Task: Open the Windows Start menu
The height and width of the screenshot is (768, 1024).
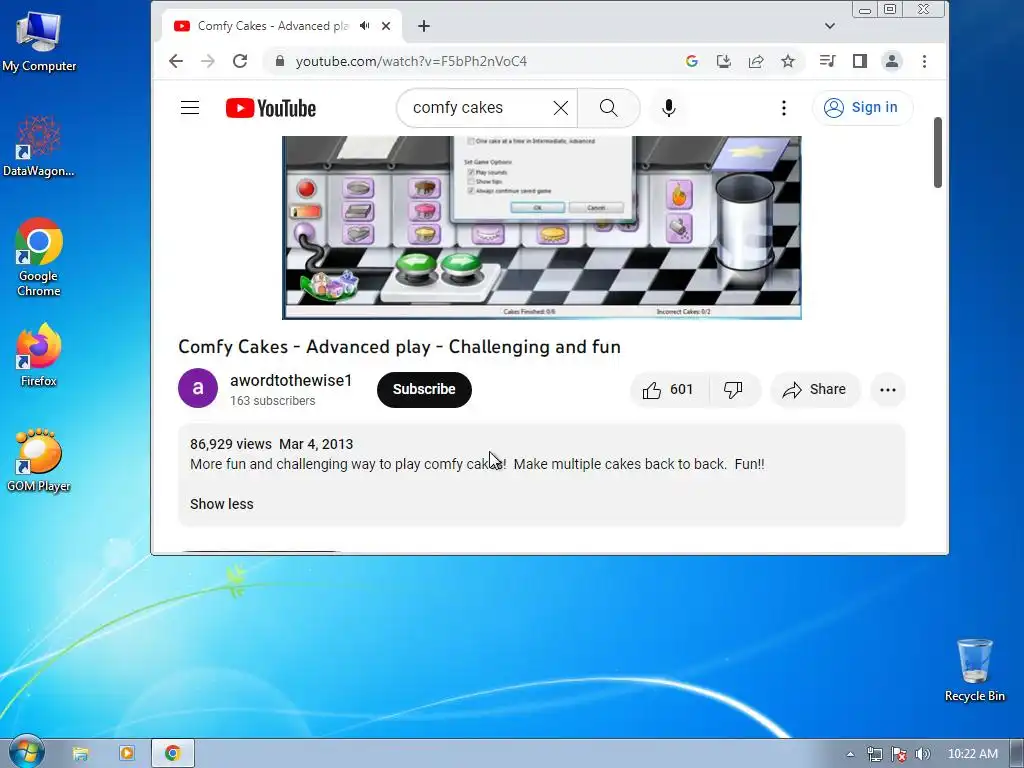Action: [26, 752]
